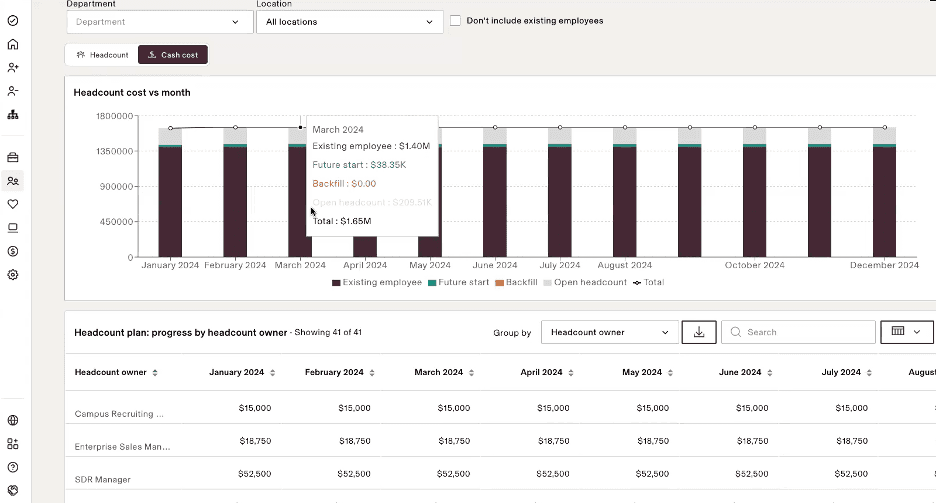The width and height of the screenshot is (936, 504).
Task: Click the heart benefits sidebar icon
Action: tap(13, 204)
